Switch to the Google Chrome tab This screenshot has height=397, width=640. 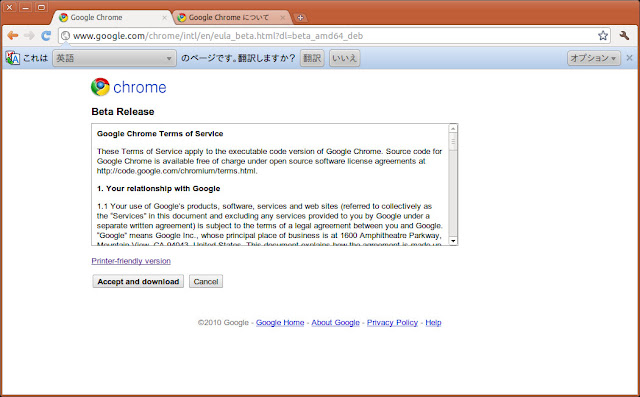click(111, 18)
